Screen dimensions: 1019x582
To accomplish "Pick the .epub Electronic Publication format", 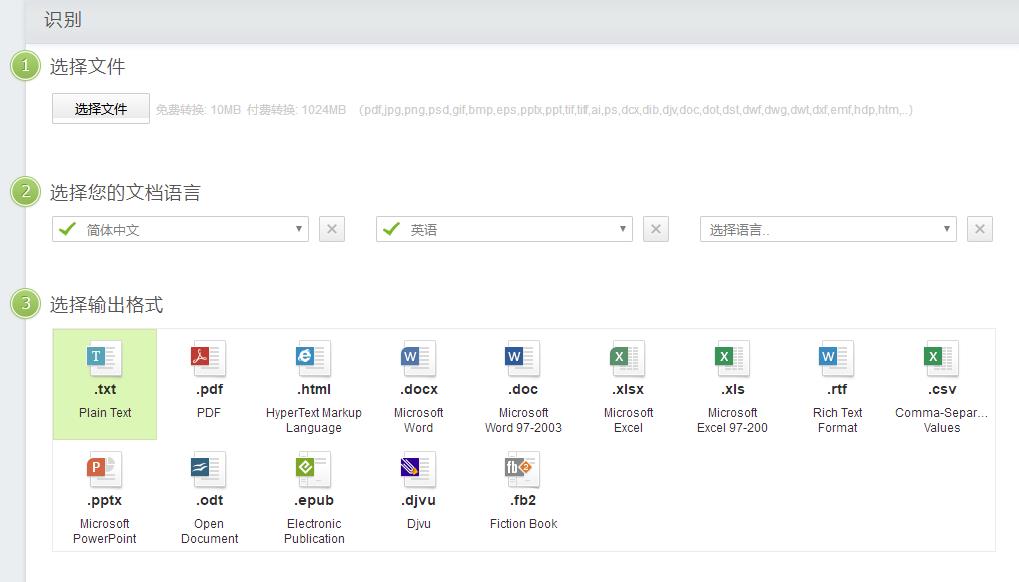I will (314, 495).
